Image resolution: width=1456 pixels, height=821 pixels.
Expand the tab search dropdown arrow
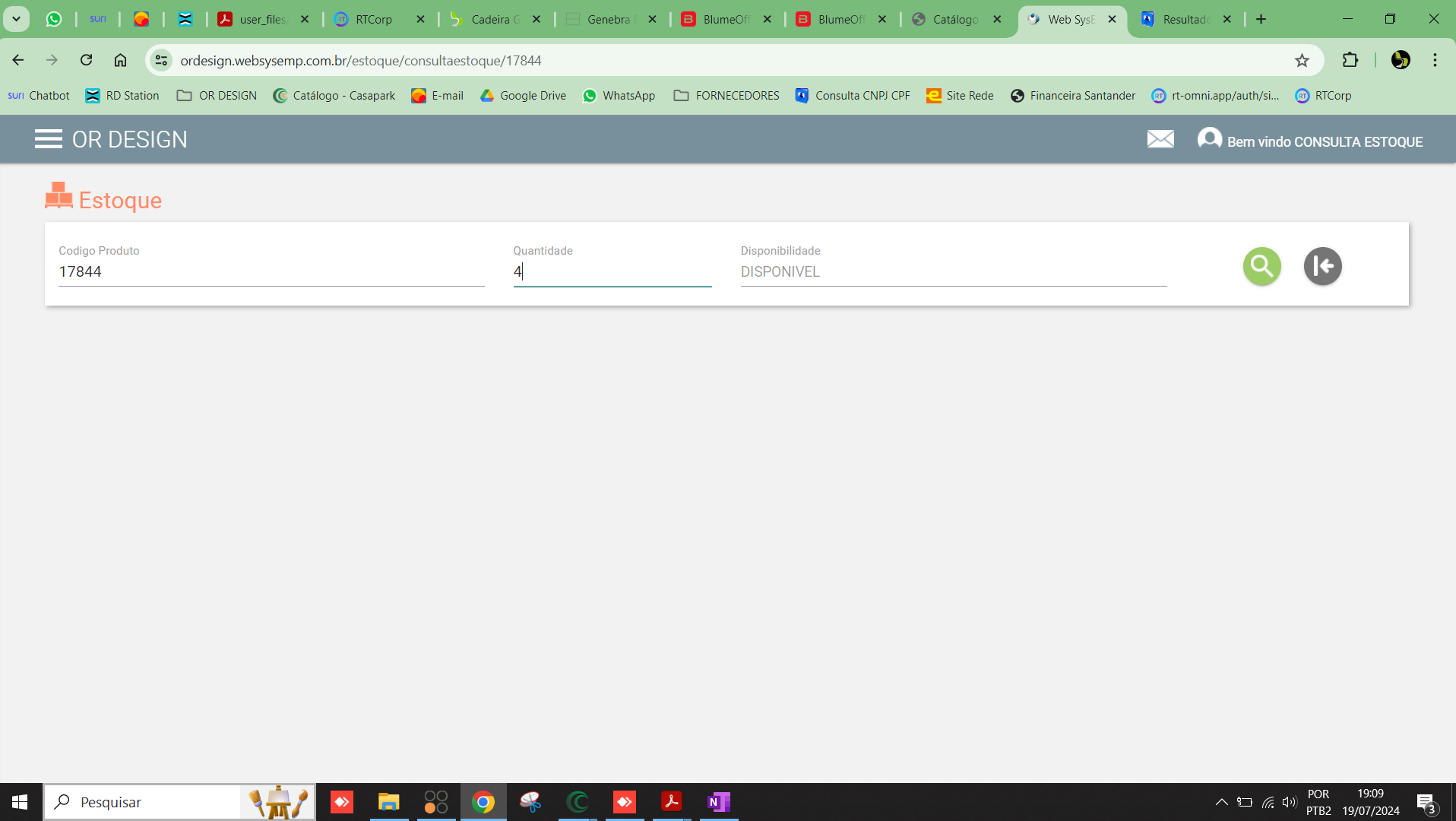(16, 19)
